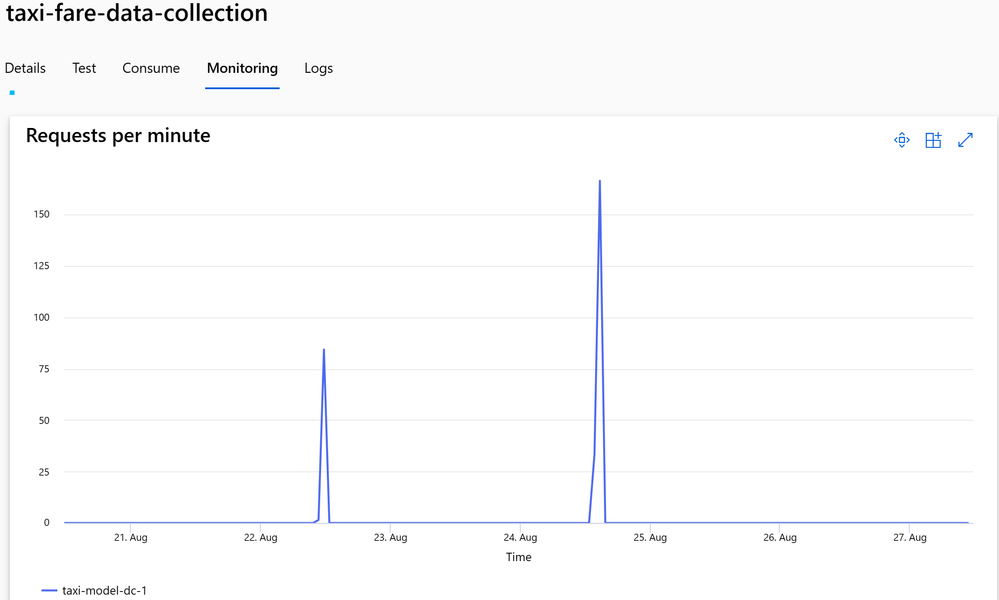Click the small blue square under Details
999x600 pixels.
tap(12, 93)
